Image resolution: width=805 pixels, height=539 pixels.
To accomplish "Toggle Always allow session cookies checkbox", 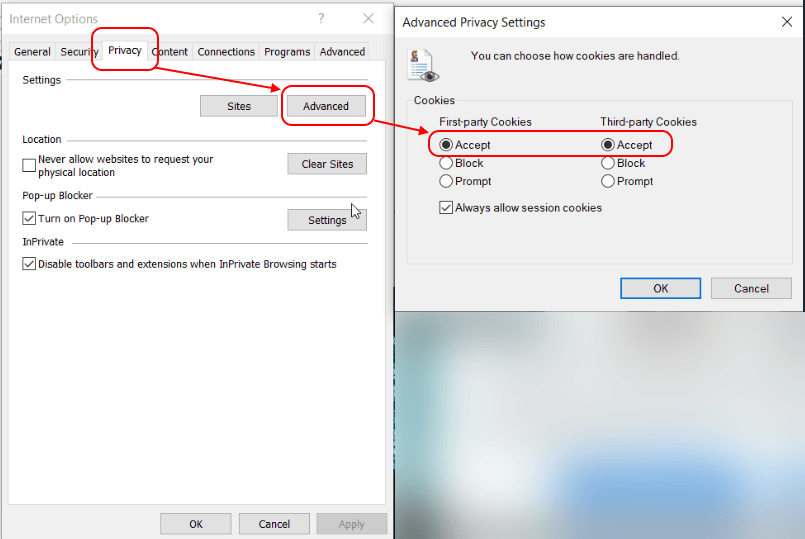I will (446, 208).
